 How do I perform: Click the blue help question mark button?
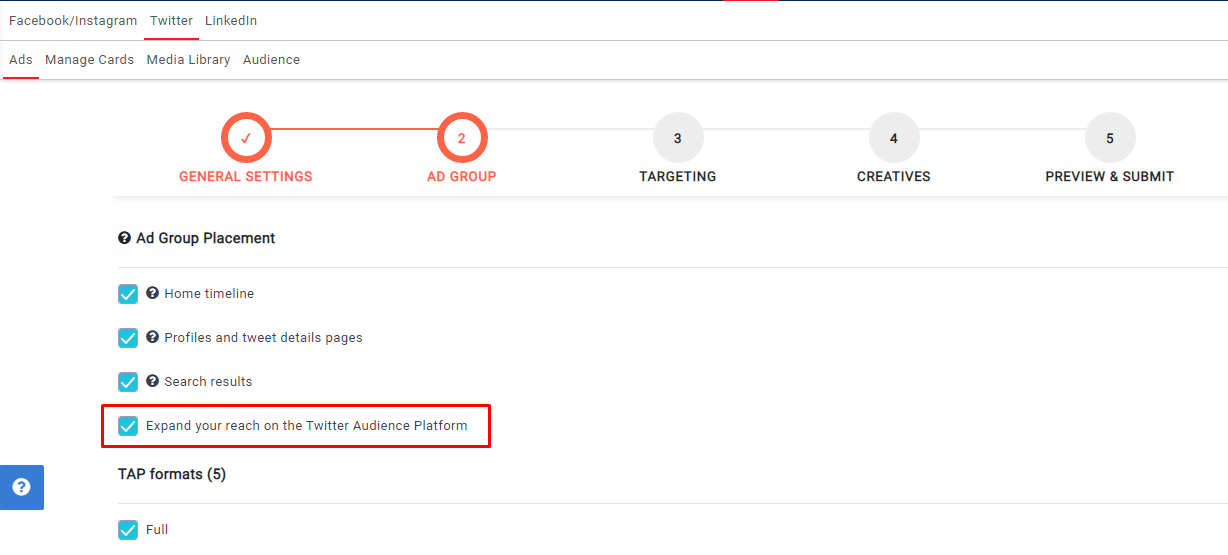tap(21, 487)
